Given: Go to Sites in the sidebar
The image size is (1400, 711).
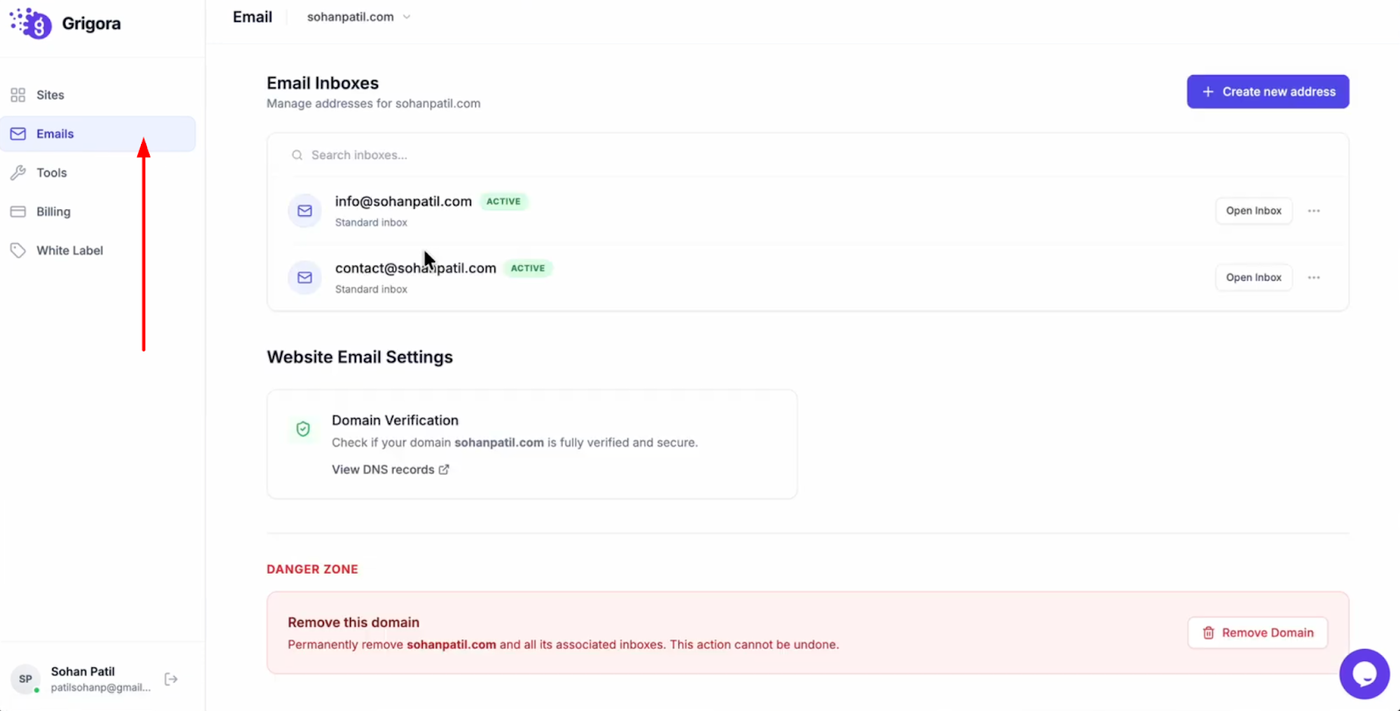Looking at the screenshot, I should 50,95.
